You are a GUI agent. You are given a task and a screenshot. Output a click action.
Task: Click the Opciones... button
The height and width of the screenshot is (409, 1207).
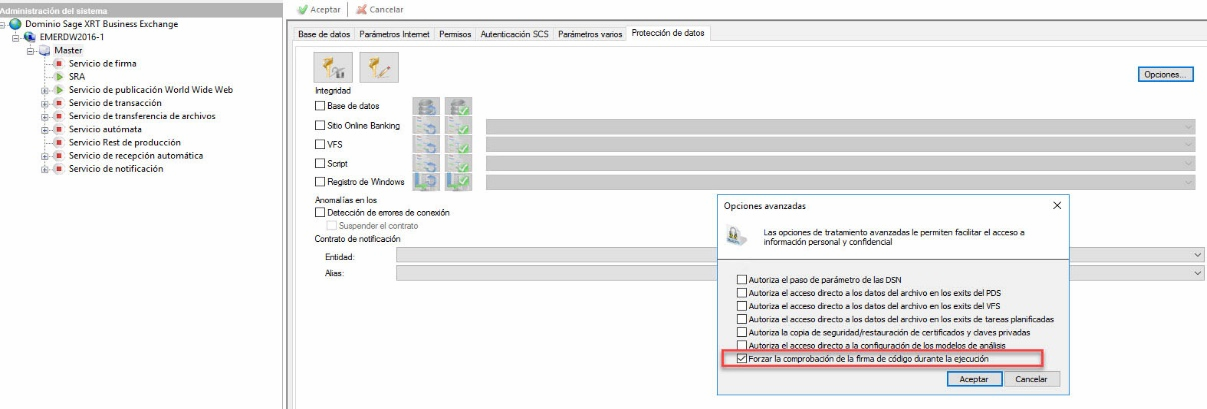point(1165,75)
